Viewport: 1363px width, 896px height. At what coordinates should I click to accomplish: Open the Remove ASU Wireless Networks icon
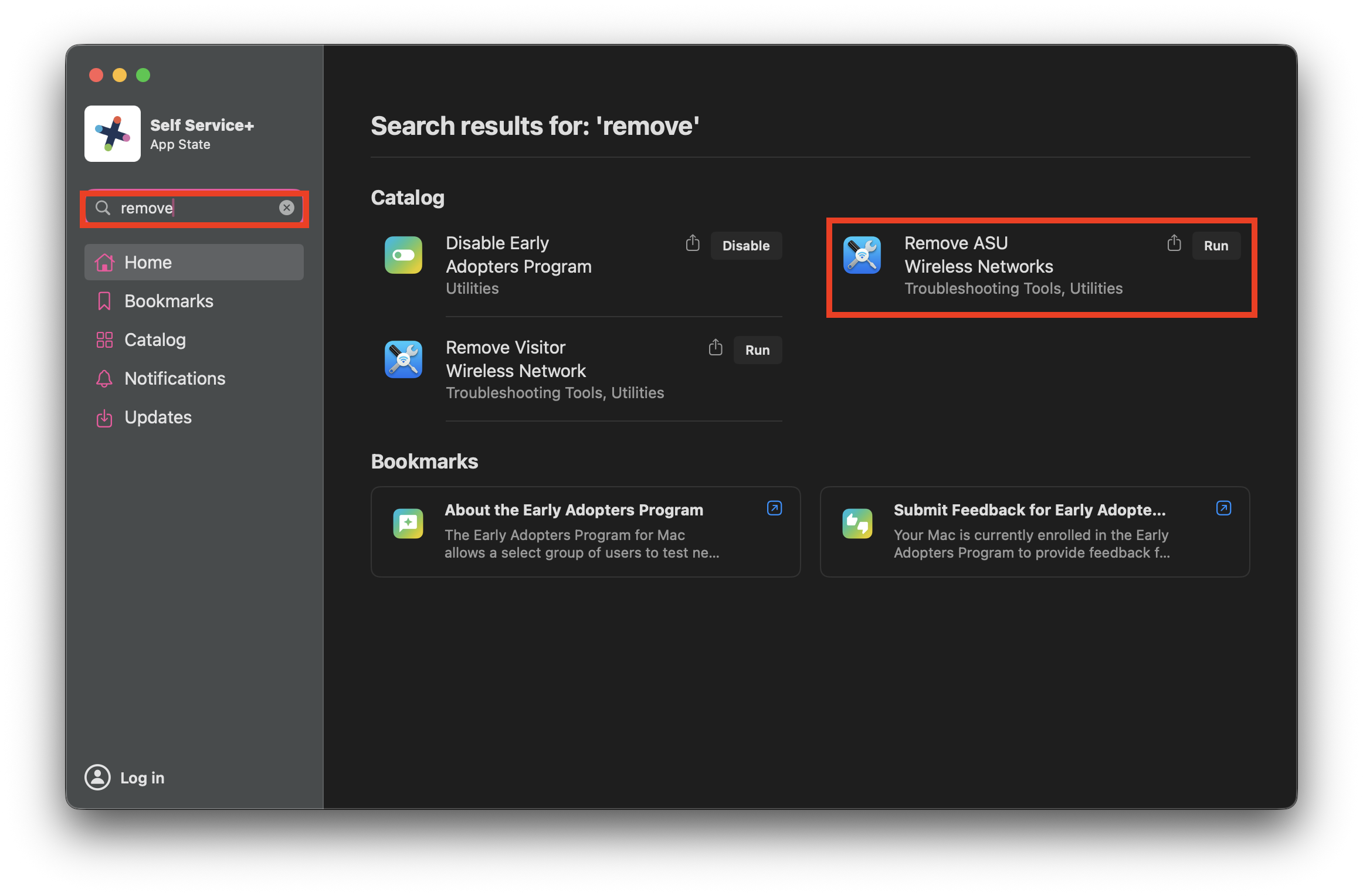click(862, 255)
